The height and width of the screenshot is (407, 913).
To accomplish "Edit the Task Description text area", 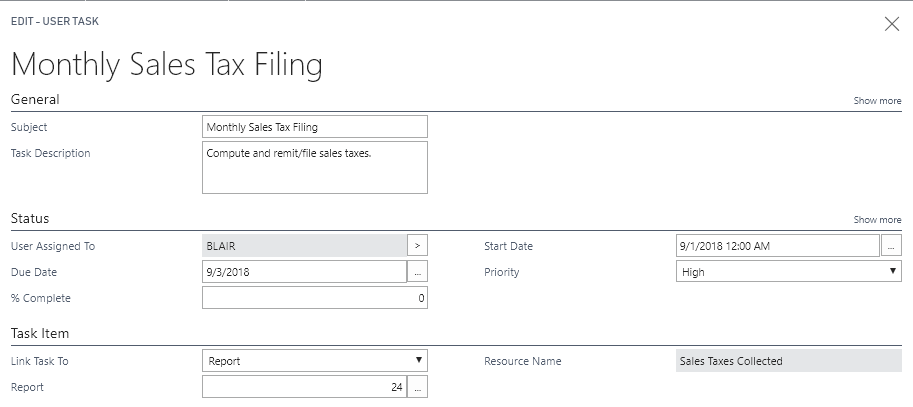I will pos(314,168).
